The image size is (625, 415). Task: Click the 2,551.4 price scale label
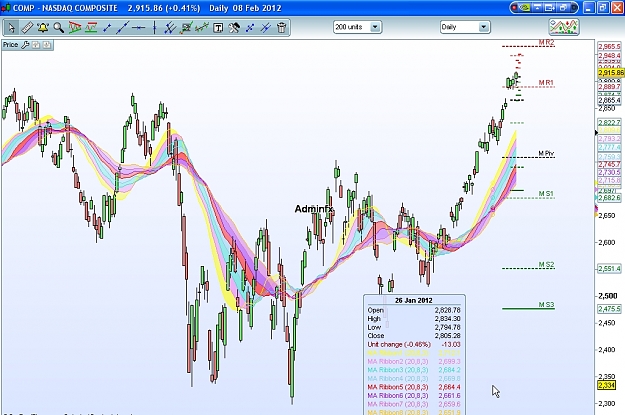(609, 269)
